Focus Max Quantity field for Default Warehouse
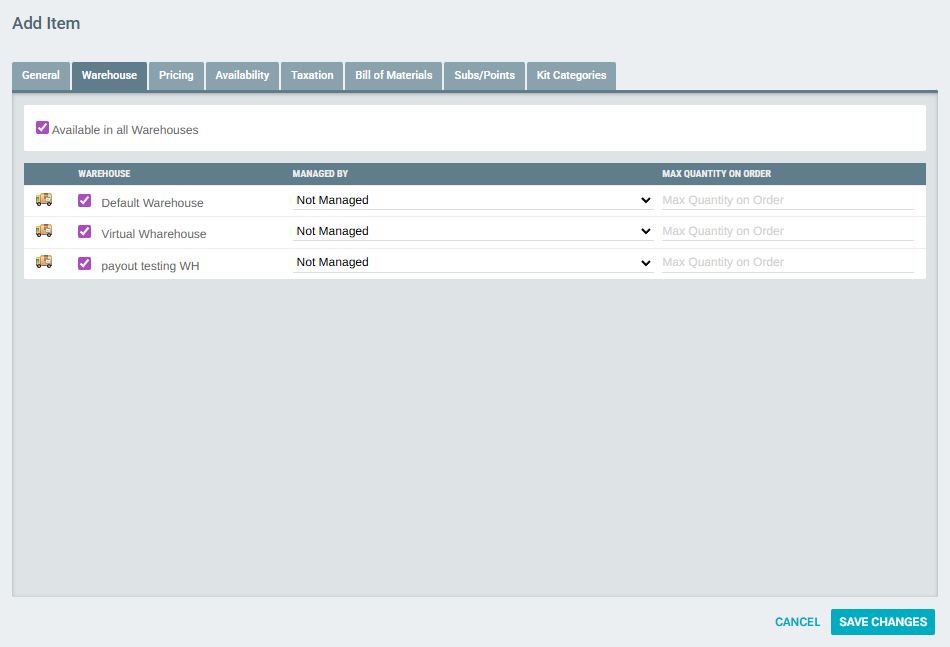Image resolution: width=950 pixels, height=647 pixels. pos(787,200)
